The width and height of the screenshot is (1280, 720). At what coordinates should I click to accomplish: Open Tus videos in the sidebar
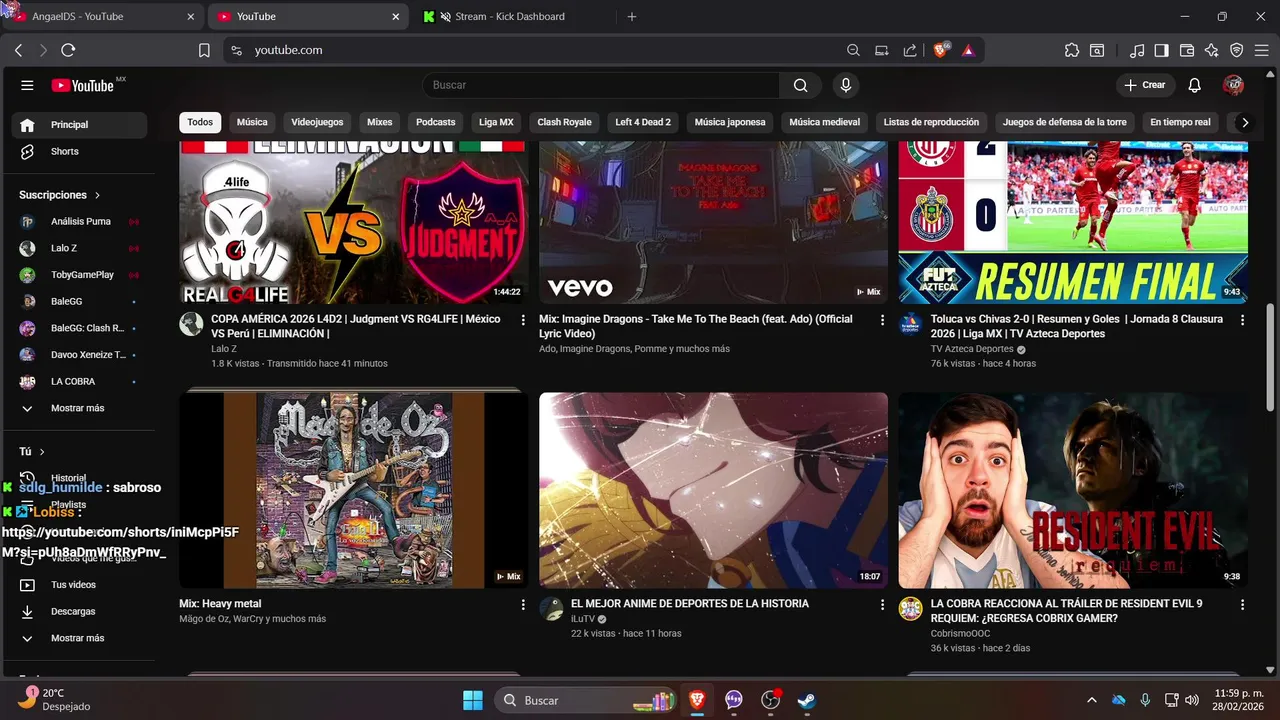pyautogui.click(x=79, y=585)
